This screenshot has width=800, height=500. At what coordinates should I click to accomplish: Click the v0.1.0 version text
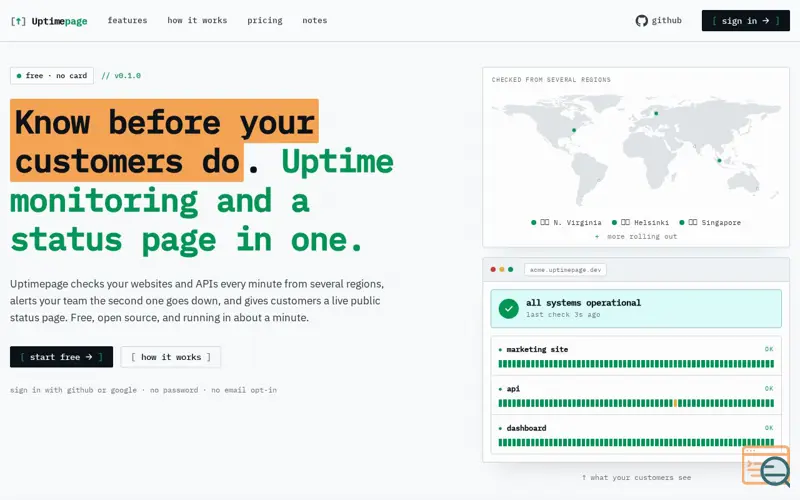coord(121,76)
